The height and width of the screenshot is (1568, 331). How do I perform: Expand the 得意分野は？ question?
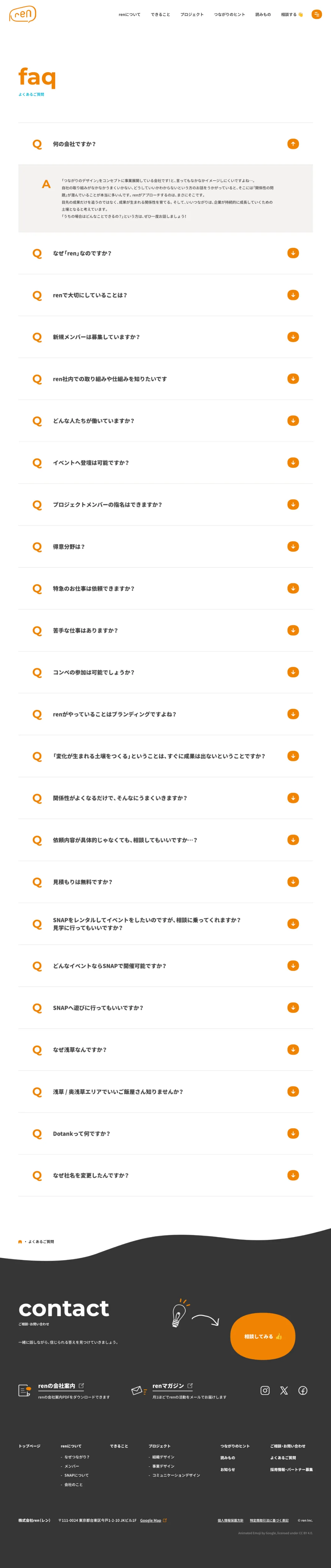tap(293, 547)
